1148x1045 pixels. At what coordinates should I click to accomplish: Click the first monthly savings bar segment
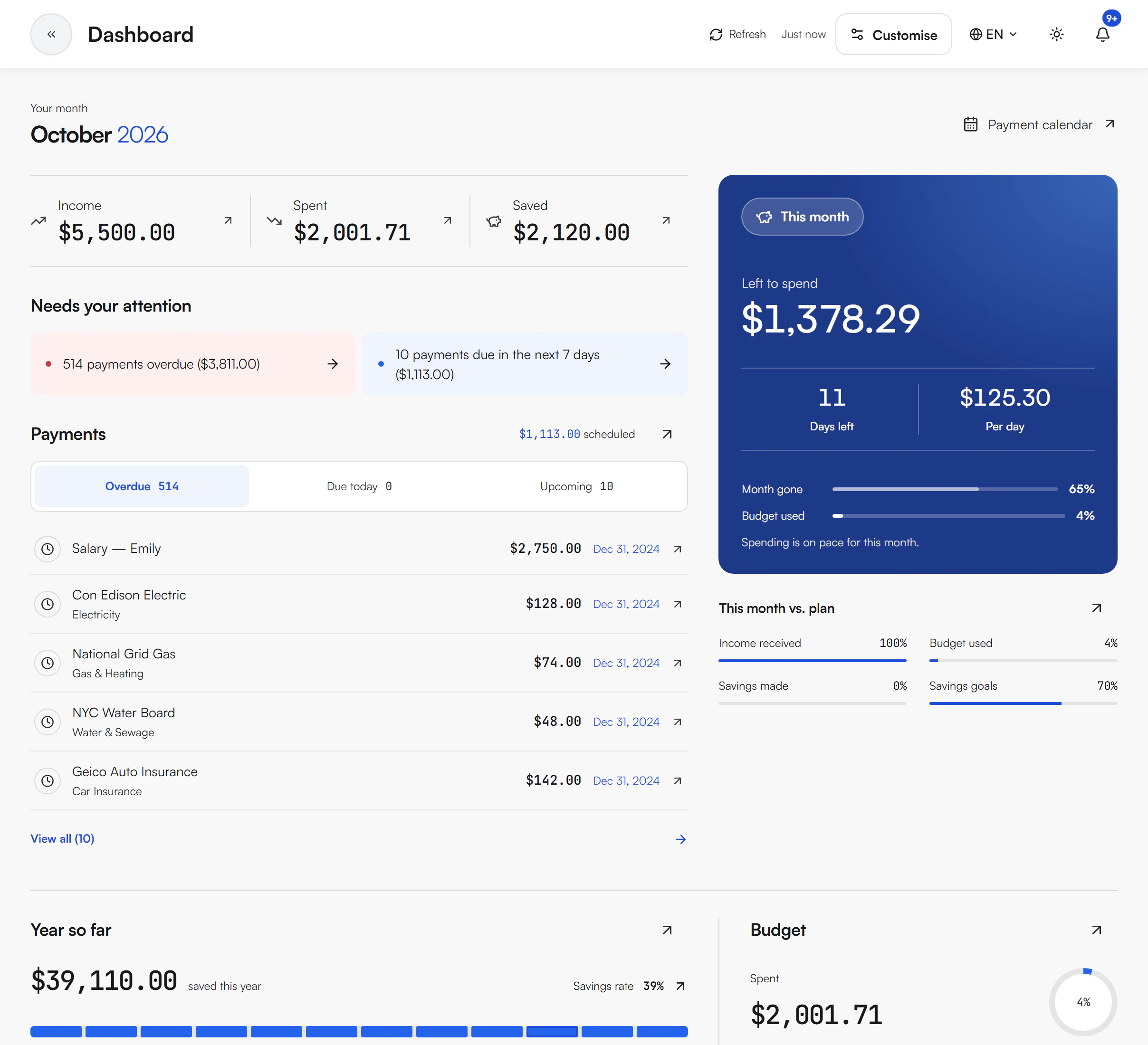pyautogui.click(x=56, y=1031)
